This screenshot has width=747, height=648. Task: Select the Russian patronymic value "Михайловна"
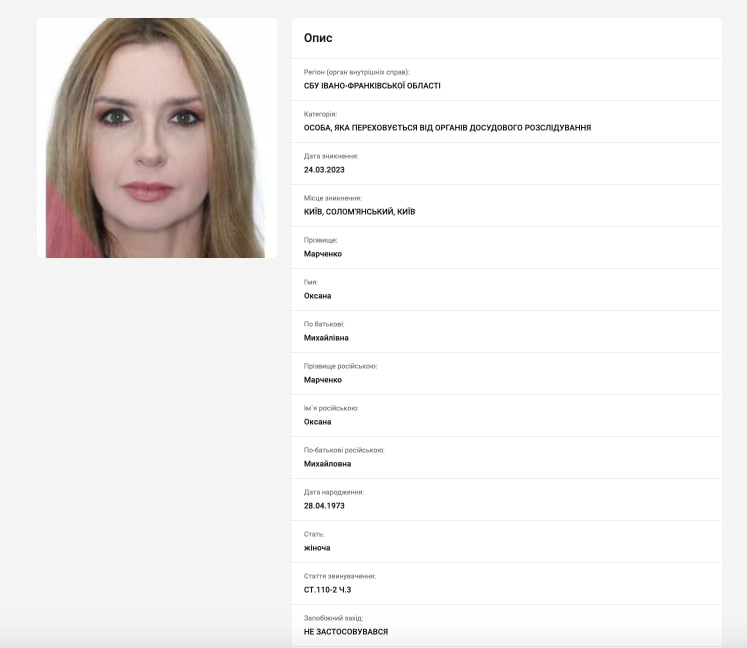pos(327,464)
